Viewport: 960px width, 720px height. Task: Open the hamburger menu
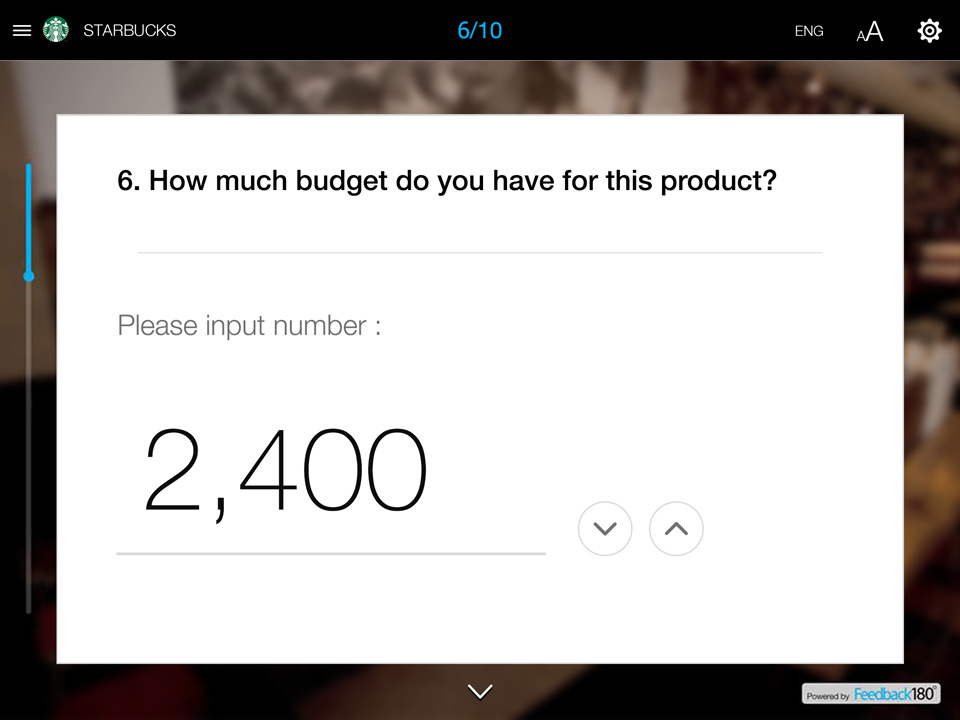point(22,31)
